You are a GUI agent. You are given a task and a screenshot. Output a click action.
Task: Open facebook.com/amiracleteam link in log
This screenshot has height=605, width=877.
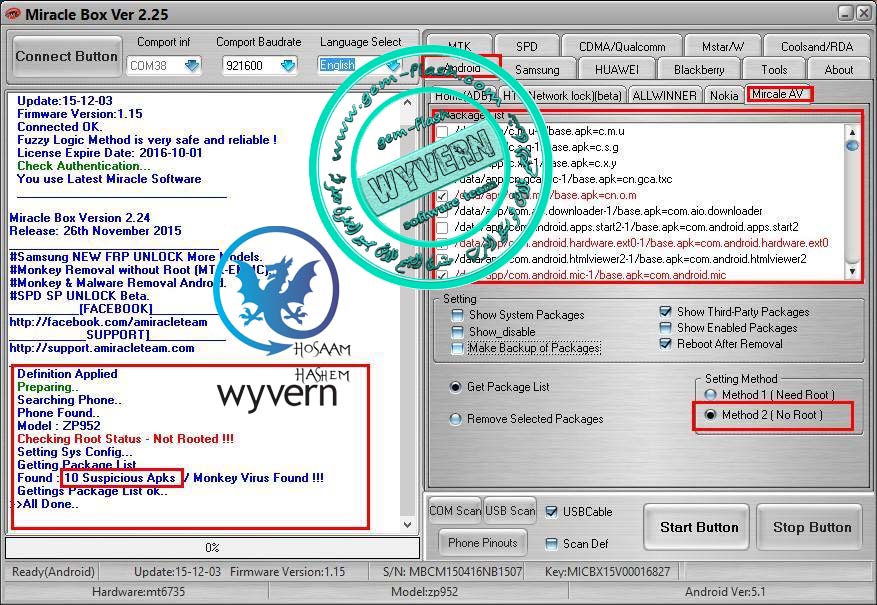pyautogui.click(x=109, y=322)
